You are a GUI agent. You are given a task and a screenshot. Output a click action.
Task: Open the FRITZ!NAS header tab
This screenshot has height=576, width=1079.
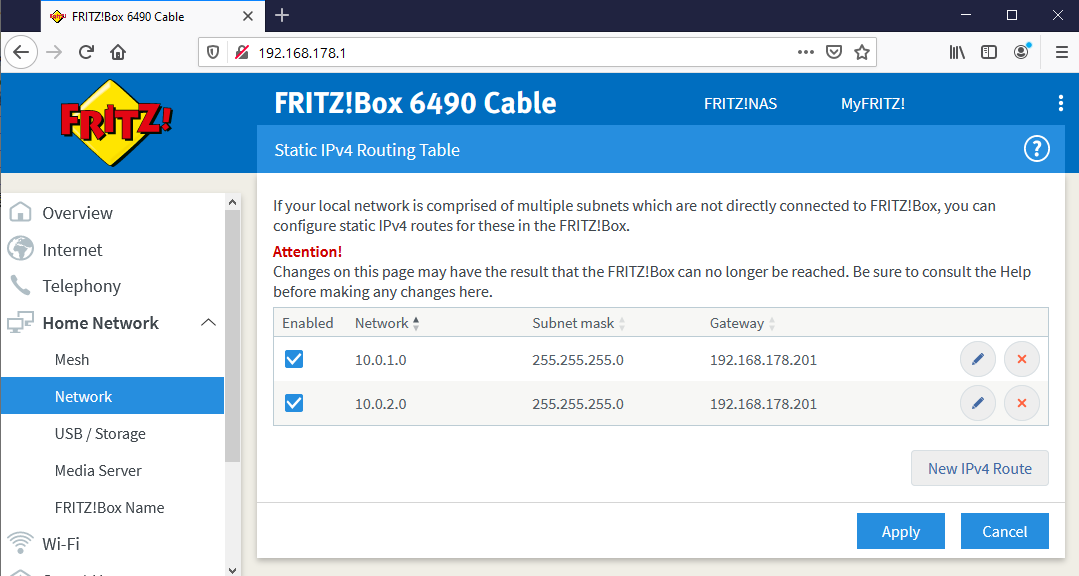click(x=740, y=104)
